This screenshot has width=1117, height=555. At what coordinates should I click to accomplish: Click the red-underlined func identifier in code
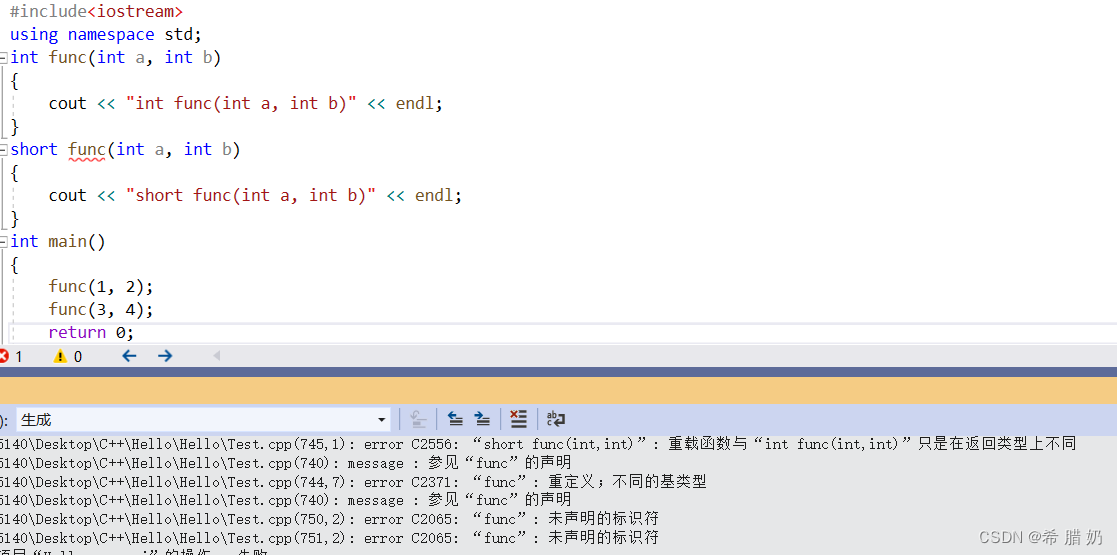86,150
